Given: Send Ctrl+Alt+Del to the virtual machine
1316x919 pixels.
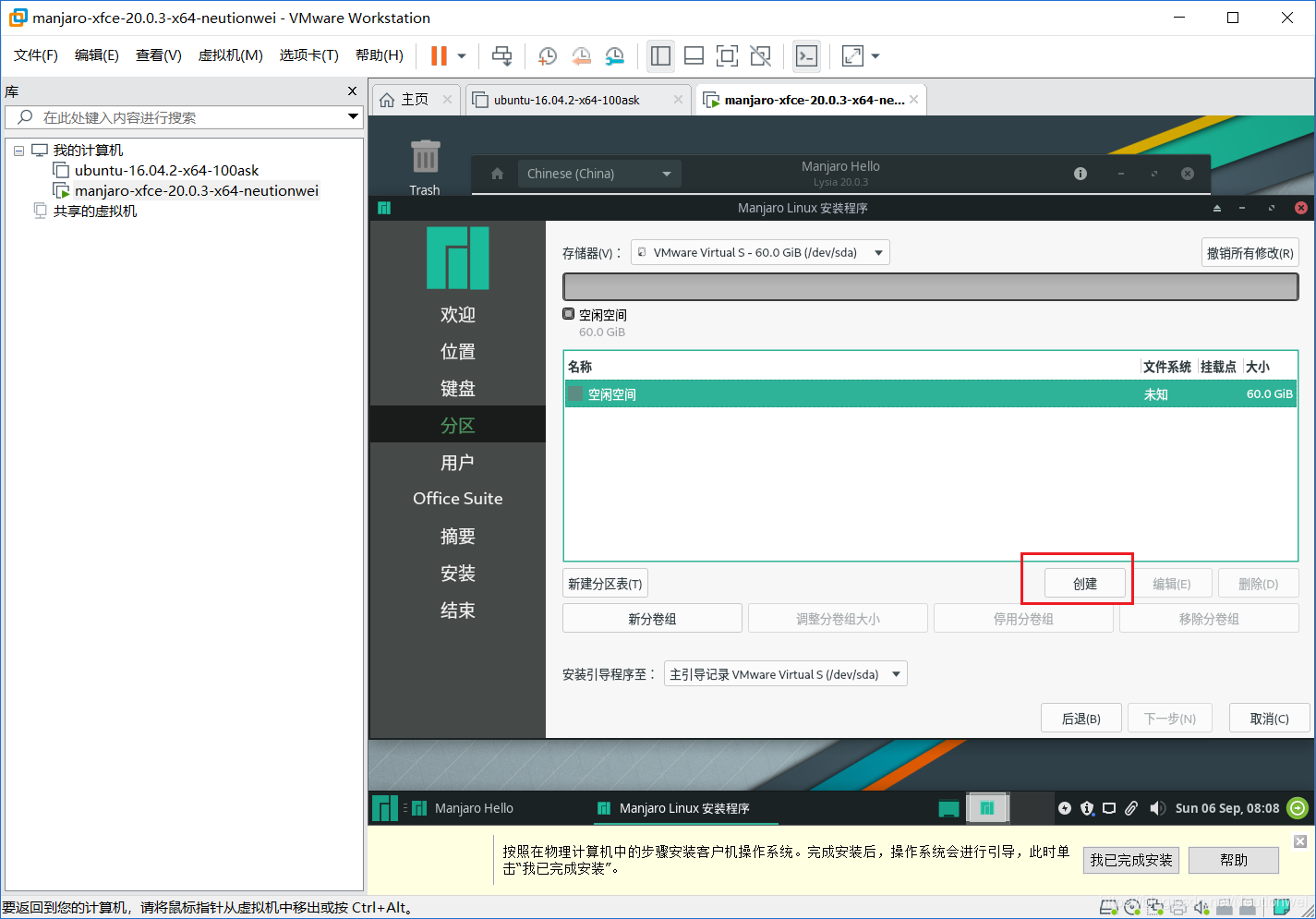Looking at the screenshot, I should click(501, 56).
